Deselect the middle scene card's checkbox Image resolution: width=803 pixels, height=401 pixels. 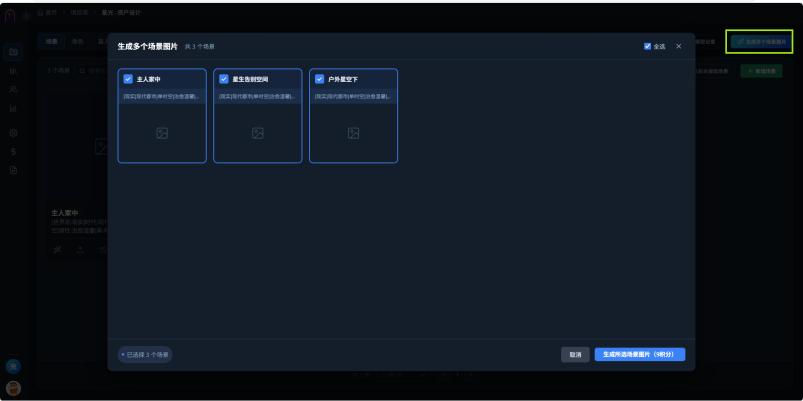coord(224,79)
